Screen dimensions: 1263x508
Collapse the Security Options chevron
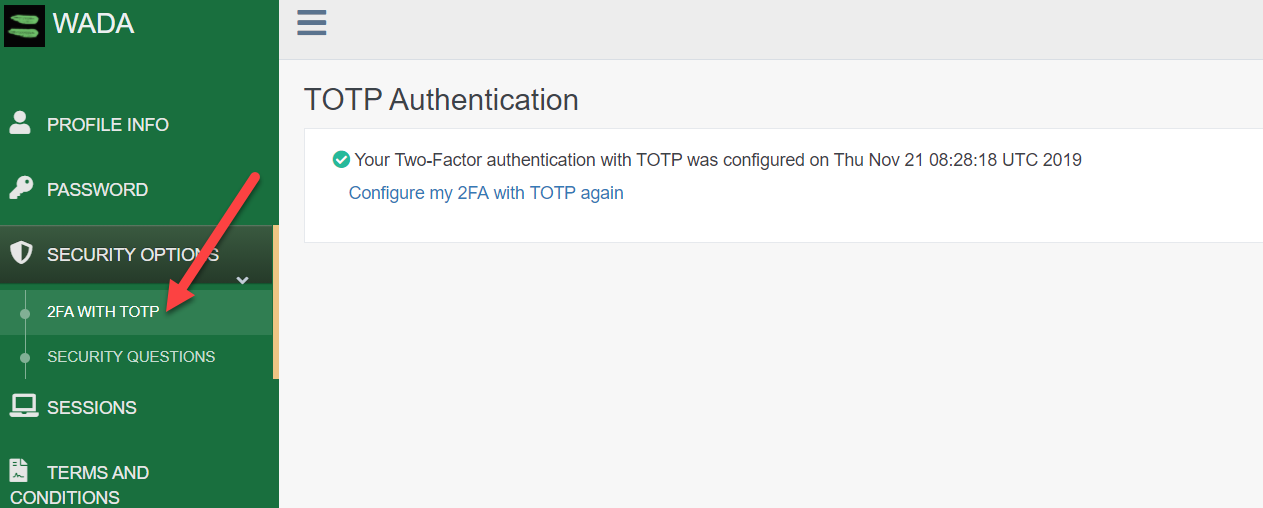(242, 280)
